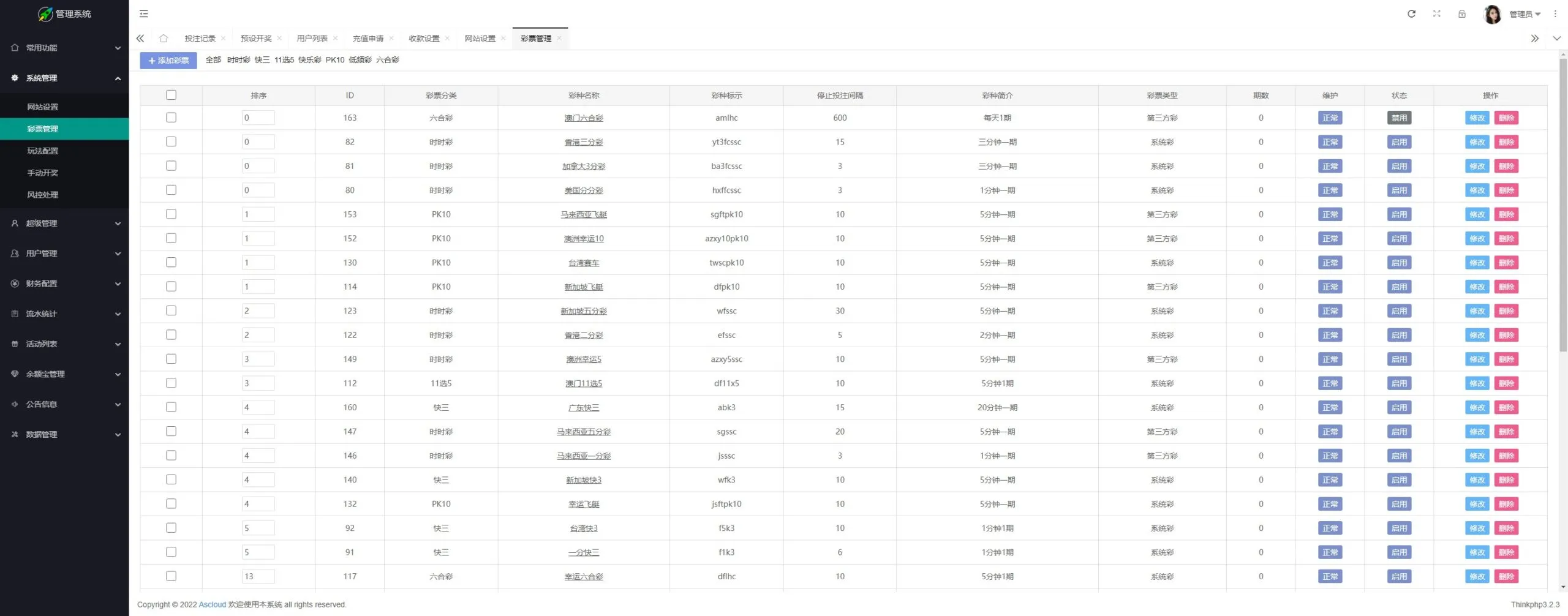Expand the 财务配置 sidebar menu
The height and width of the screenshot is (616, 1568).
tap(64, 284)
